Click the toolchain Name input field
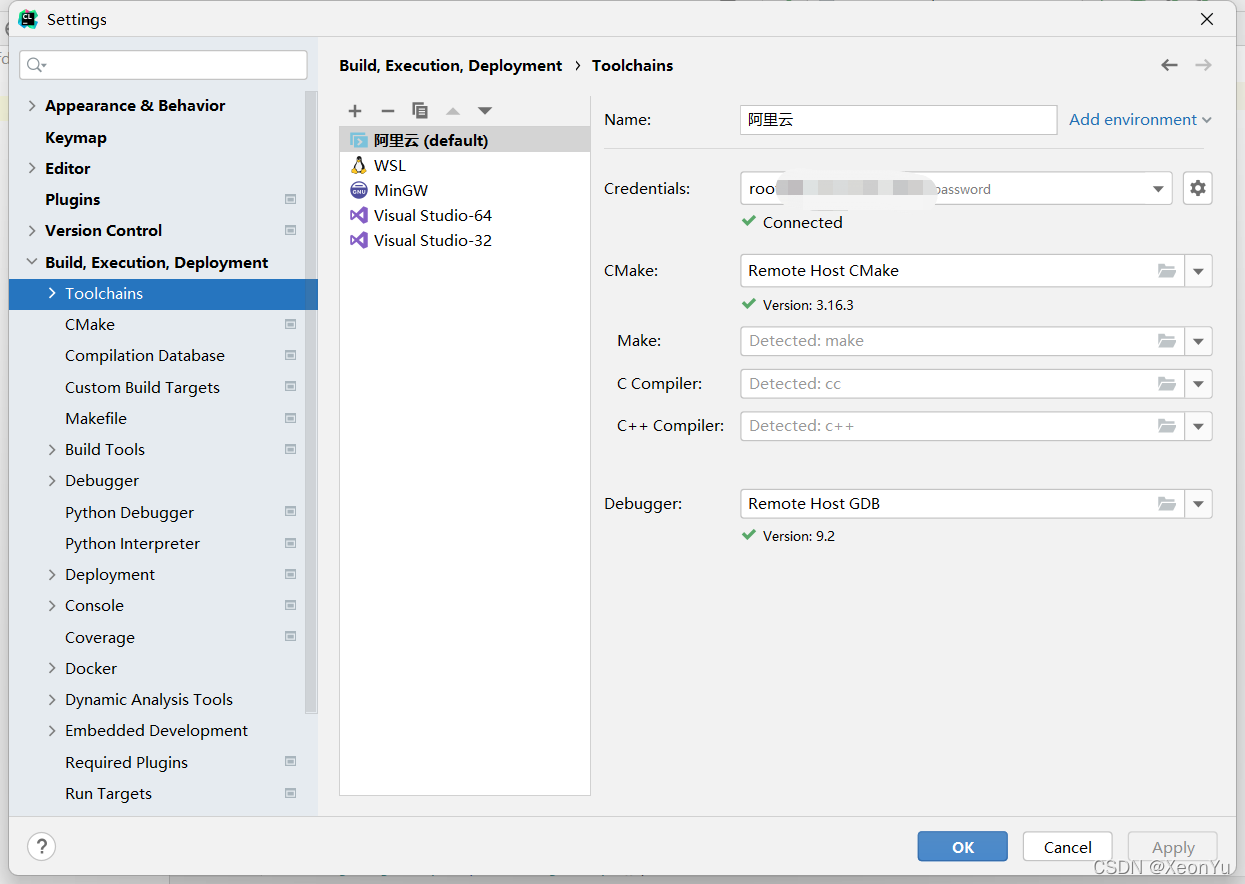Viewport: 1245px width, 884px height. point(898,120)
